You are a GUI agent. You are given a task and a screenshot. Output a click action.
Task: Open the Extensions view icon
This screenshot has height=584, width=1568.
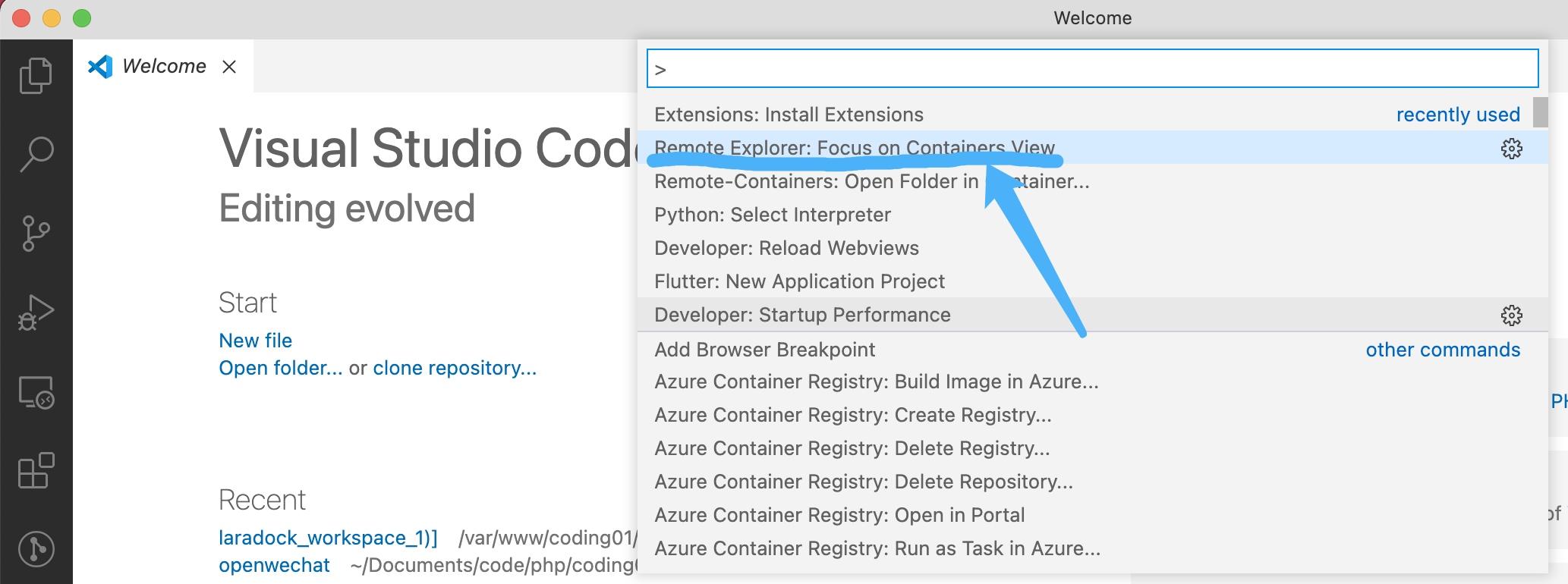[36, 471]
